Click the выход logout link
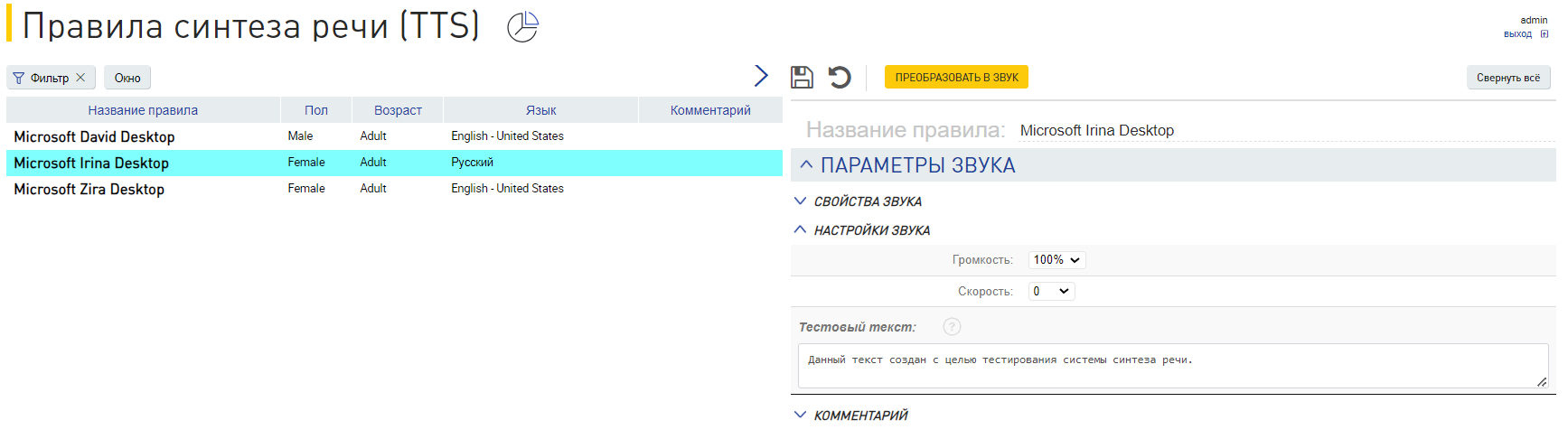Screen dimensions: 1568x439 pyautogui.click(x=1517, y=34)
